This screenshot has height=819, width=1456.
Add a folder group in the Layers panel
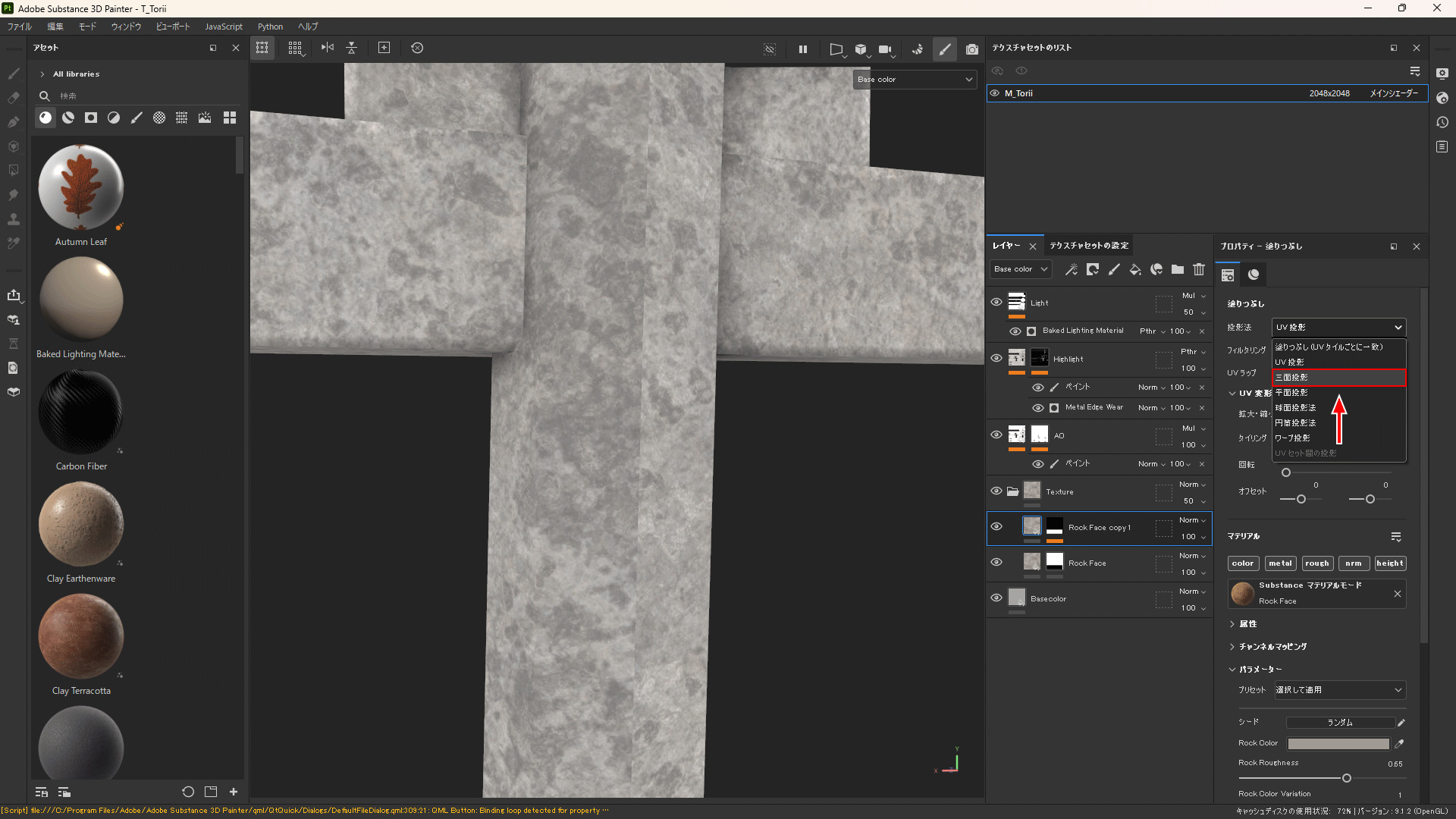click(x=1178, y=269)
